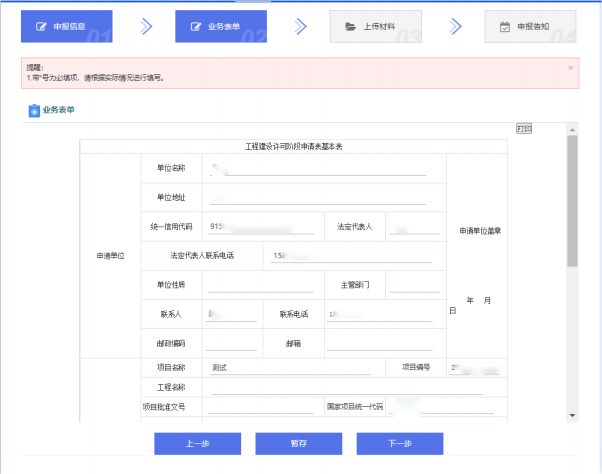Focus the 邮政编码 input field
The width and height of the screenshot is (602, 474).
(x=231, y=344)
